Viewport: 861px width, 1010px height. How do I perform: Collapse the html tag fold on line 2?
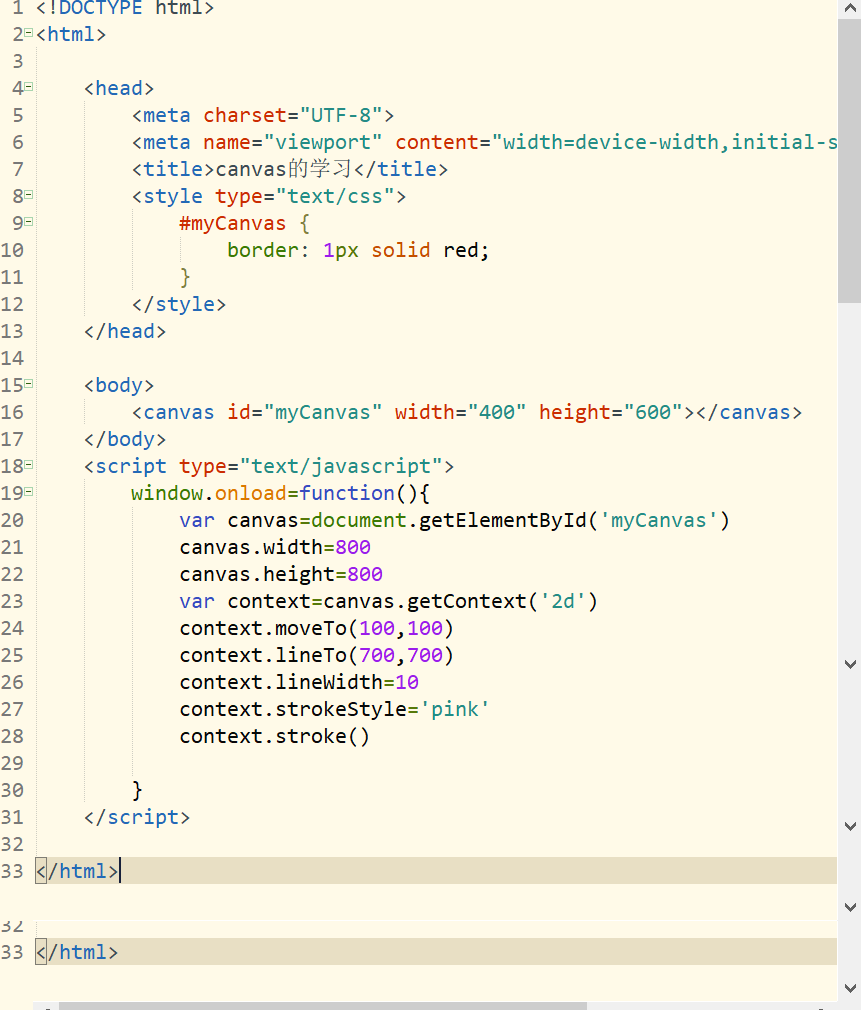pyautogui.click(x=28, y=33)
